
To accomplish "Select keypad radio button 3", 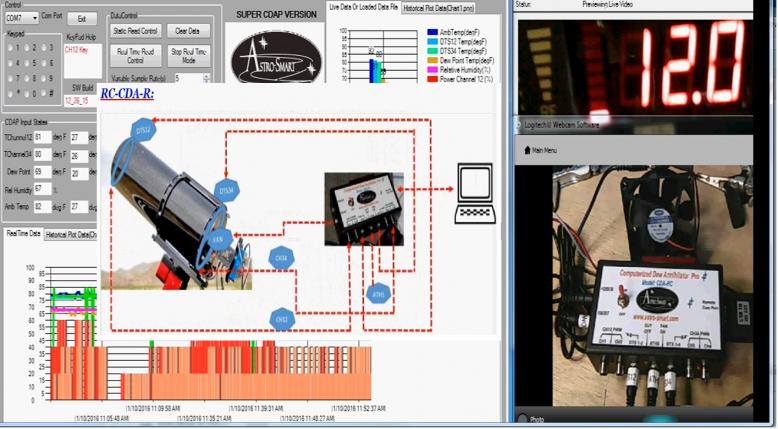I will [44, 48].
